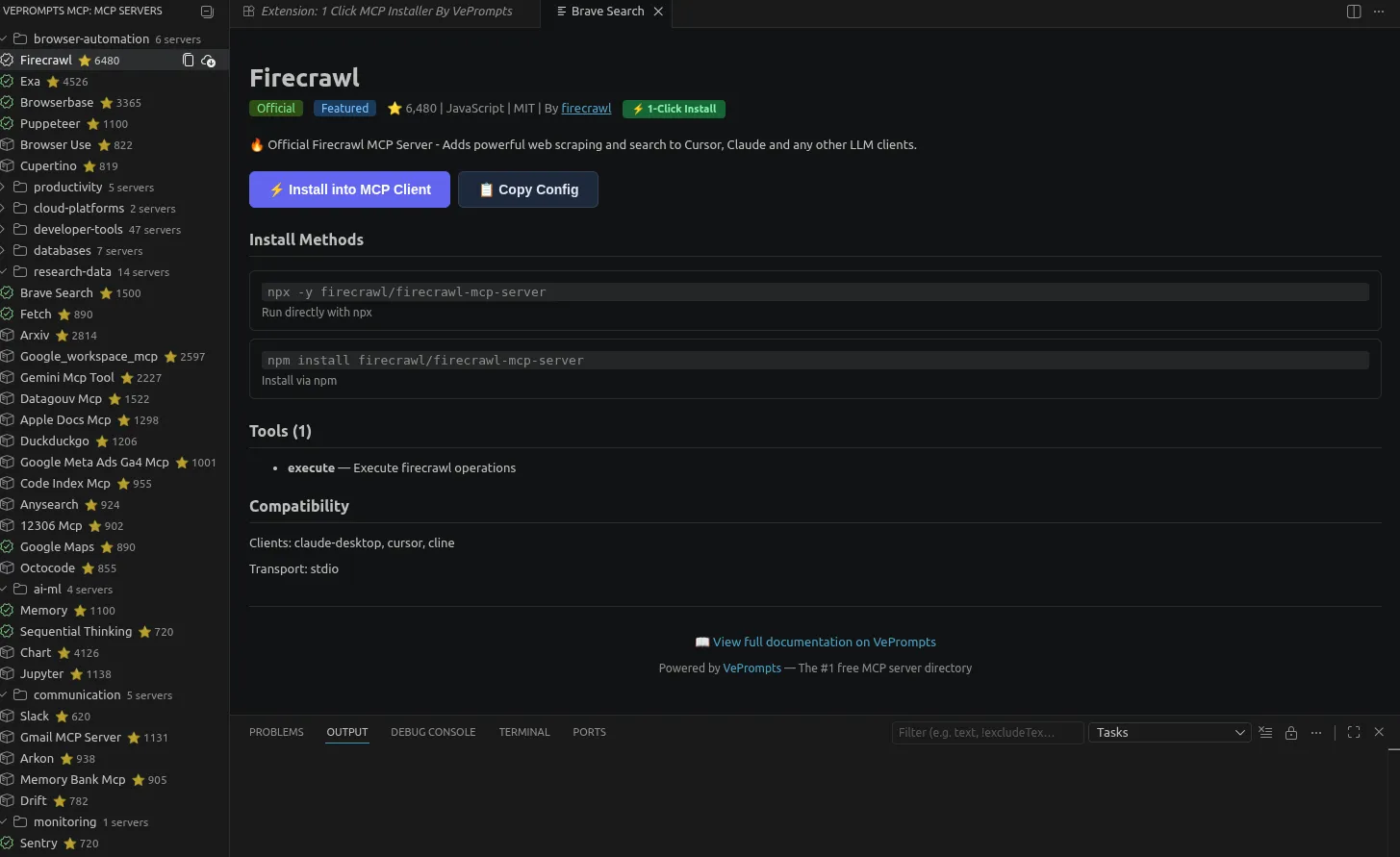Open the Ports panel tab
This screenshot has width=1400, height=857.
(589, 733)
